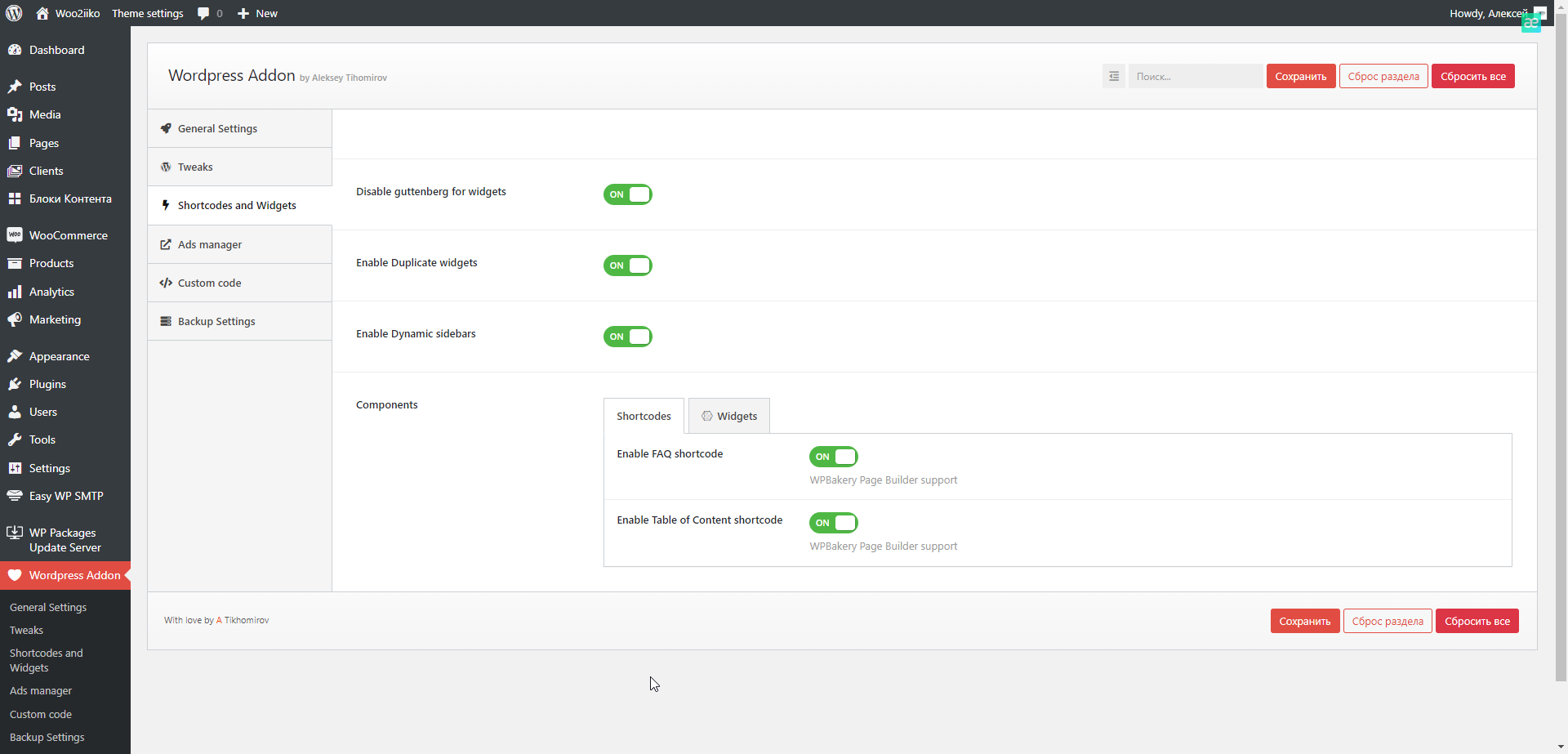The width and height of the screenshot is (1568, 754).
Task: Click the expand options icon beside search
Action: click(x=1114, y=76)
